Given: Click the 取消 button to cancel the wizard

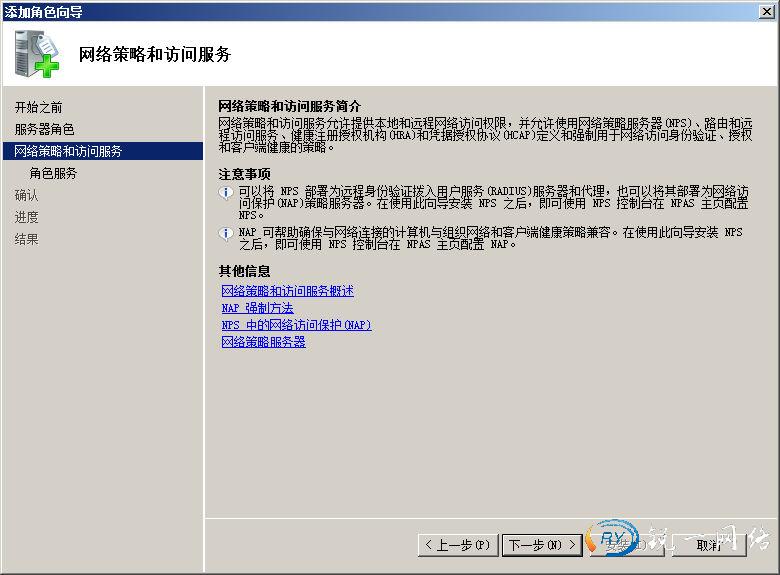Looking at the screenshot, I should click(708, 545).
